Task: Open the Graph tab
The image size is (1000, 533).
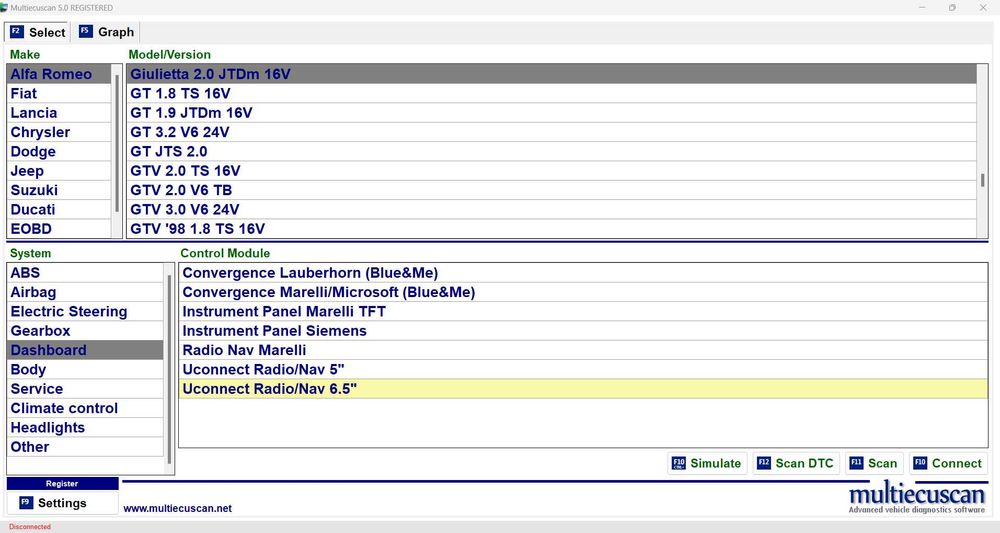Action: point(106,32)
